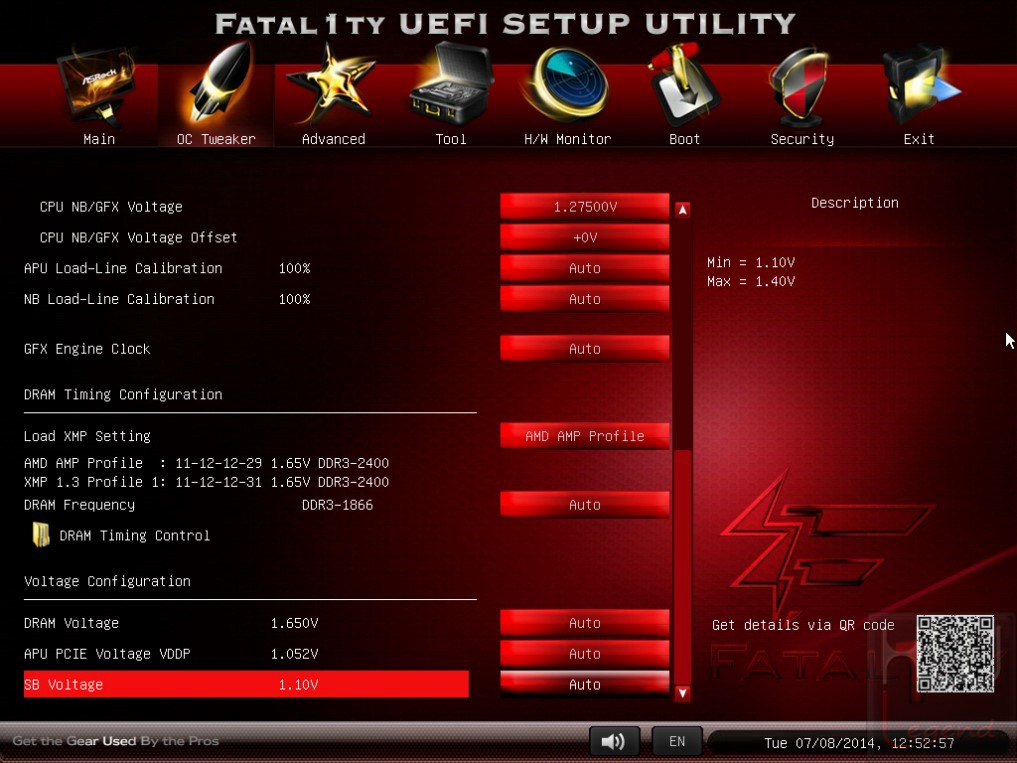
Task: Select the SB Voltage row
Action: (x=246, y=684)
